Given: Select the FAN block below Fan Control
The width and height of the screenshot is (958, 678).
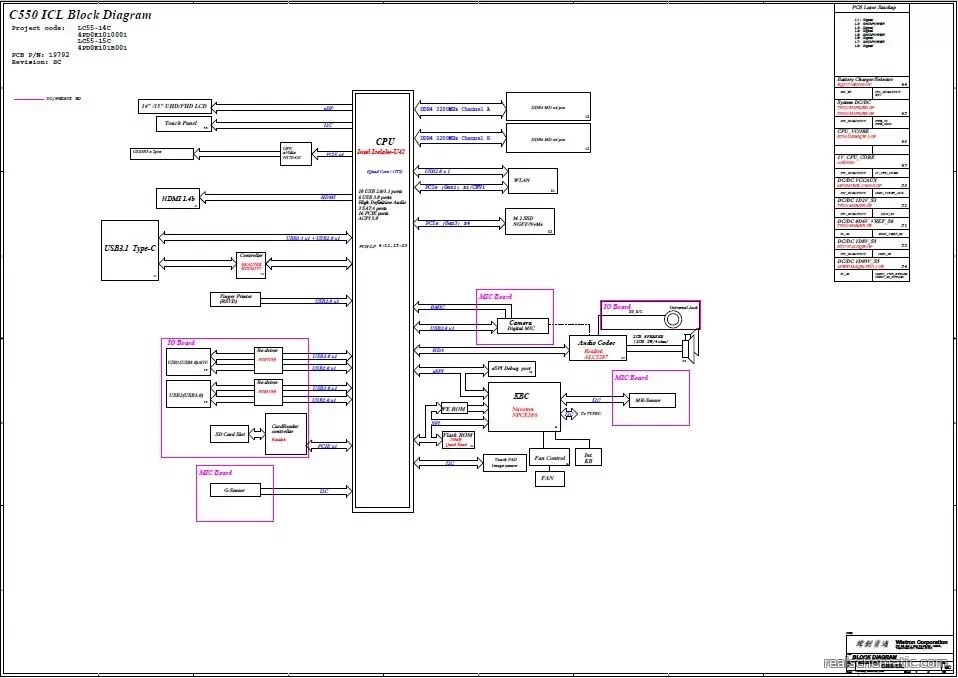Looking at the screenshot, I should pos(549,478).
